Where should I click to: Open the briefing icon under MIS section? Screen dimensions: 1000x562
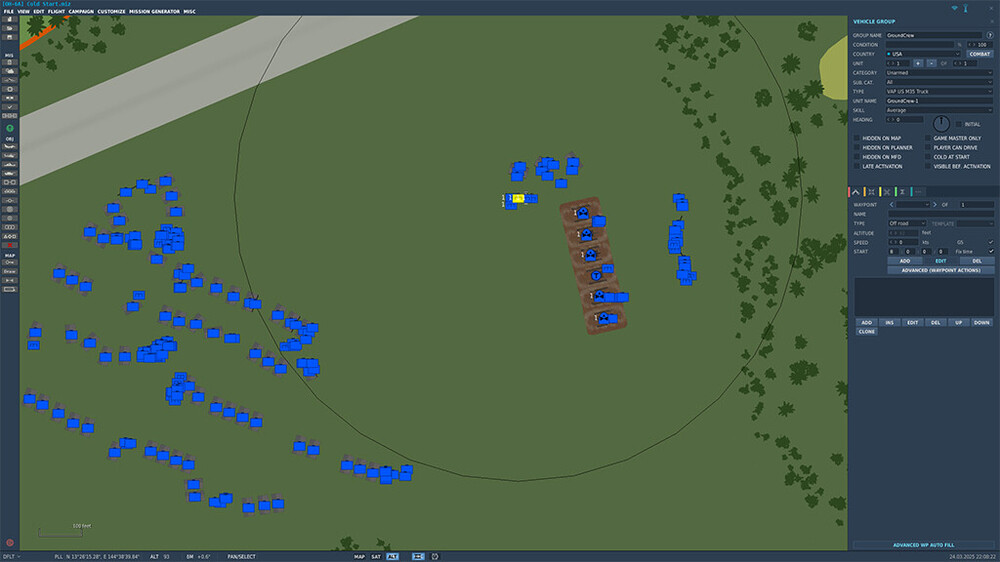10,63
